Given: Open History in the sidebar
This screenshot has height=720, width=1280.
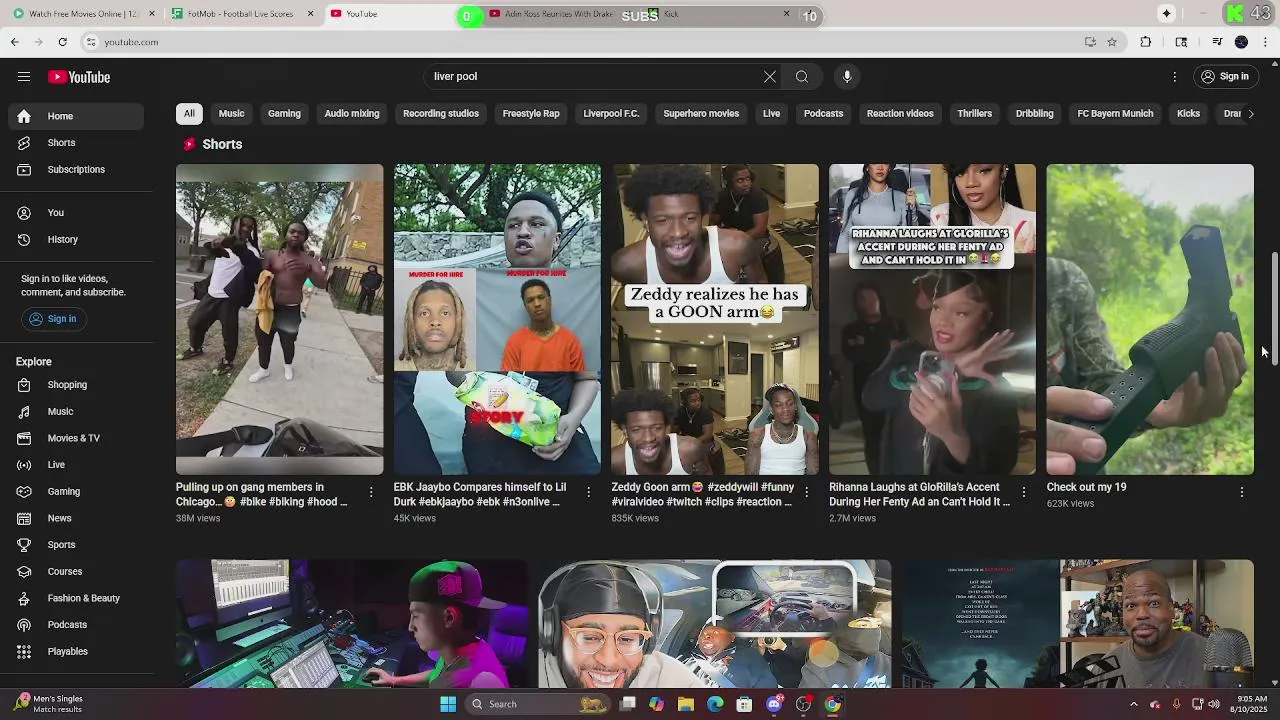Looking at the screenshot, I should (x=76, y=240).
